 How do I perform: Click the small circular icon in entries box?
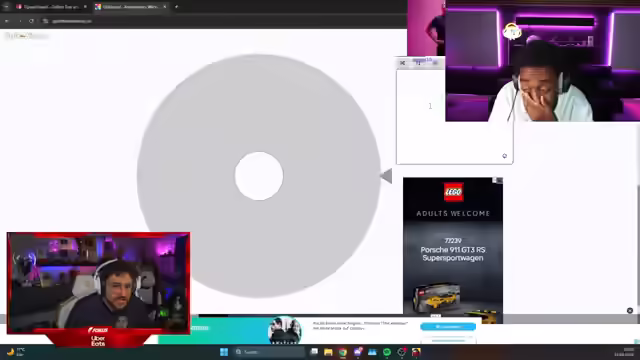coord(504,156)
